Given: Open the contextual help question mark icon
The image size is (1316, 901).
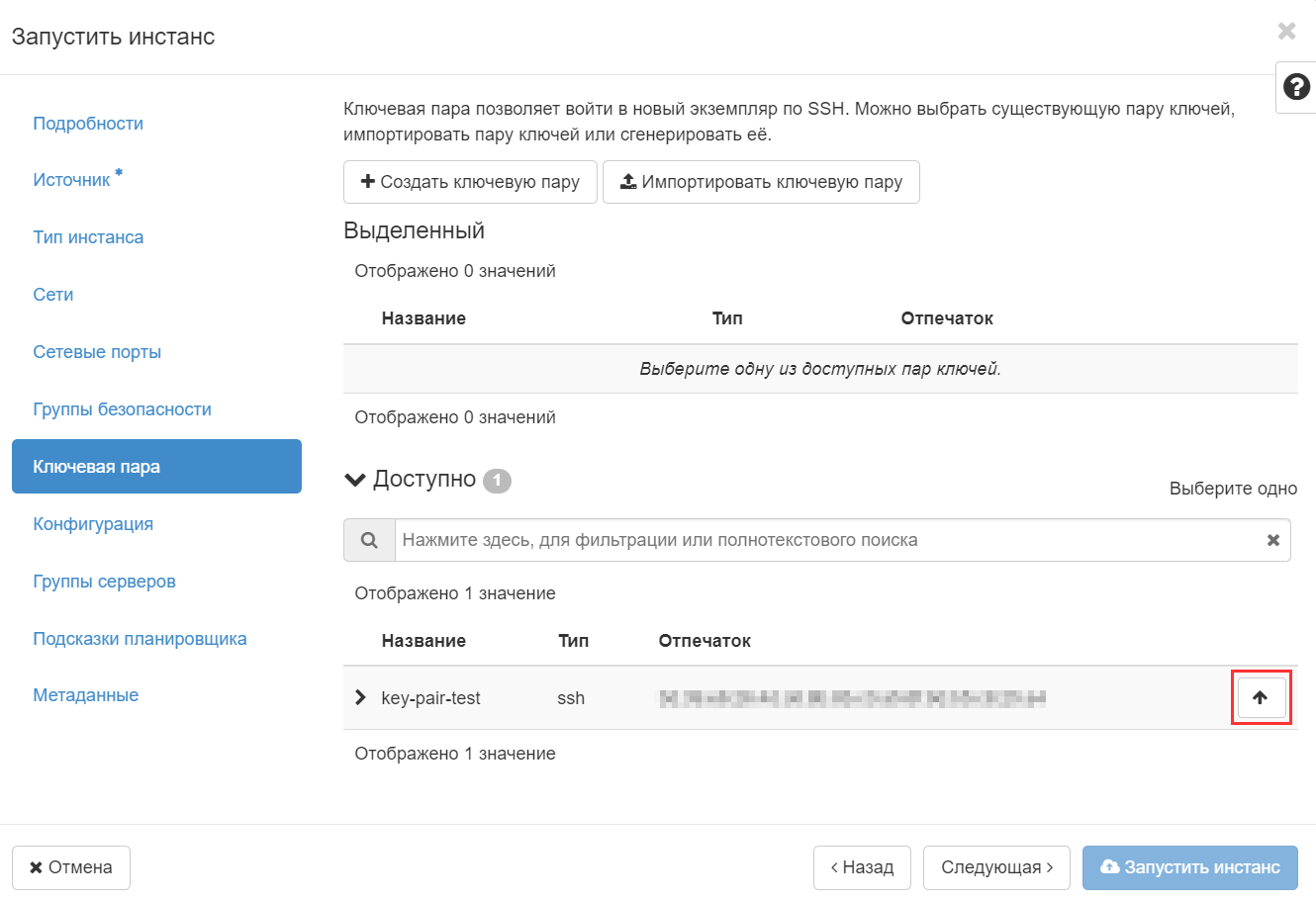Looking at the screenshot, I should point(1296,87).
